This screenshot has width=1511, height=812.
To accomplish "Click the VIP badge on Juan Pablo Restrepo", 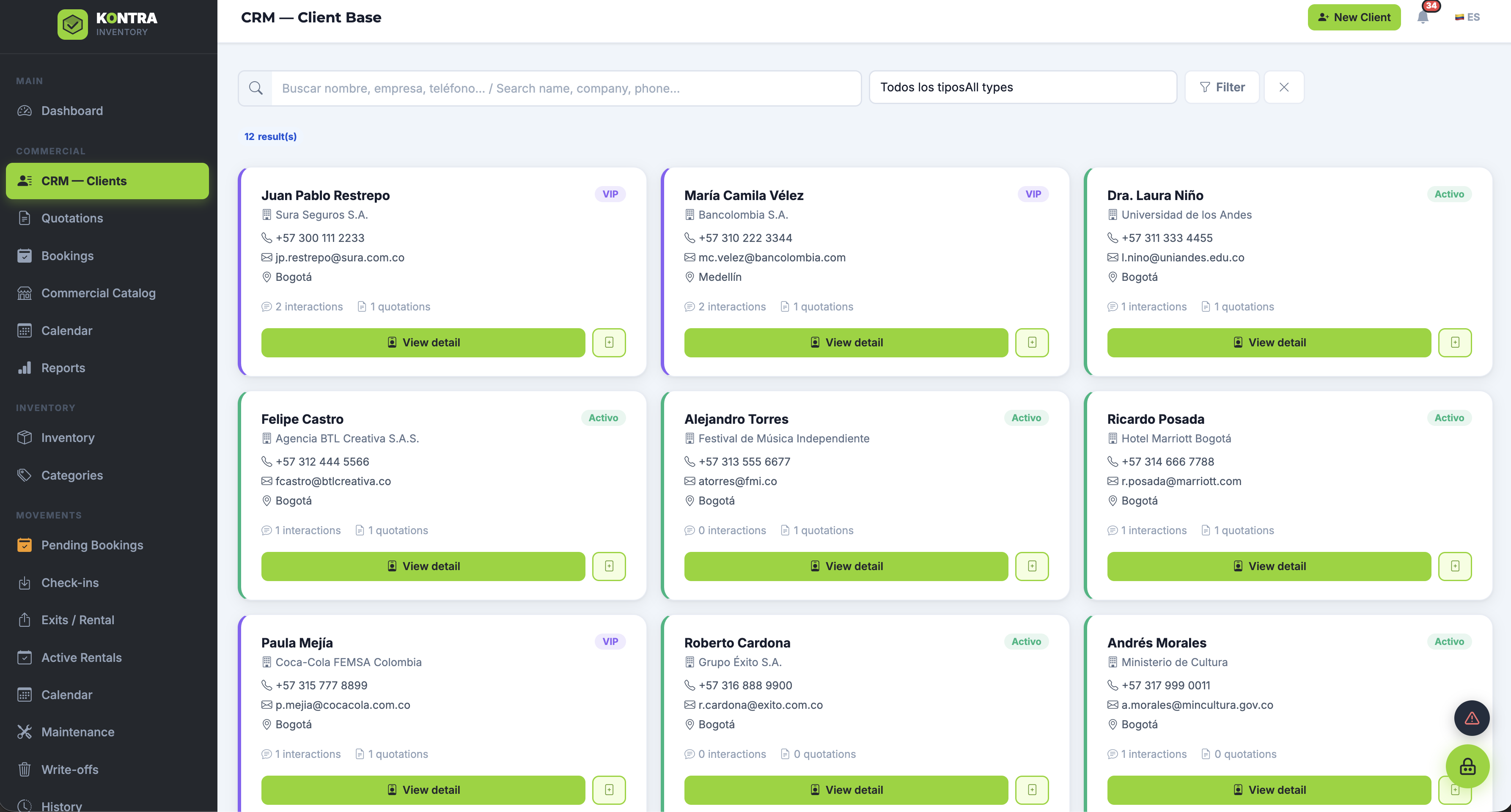I will click(x=610, y=194).
